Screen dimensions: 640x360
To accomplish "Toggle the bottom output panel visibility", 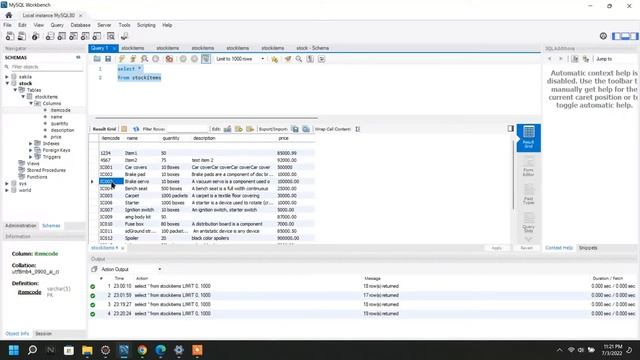I will point(625,36).
